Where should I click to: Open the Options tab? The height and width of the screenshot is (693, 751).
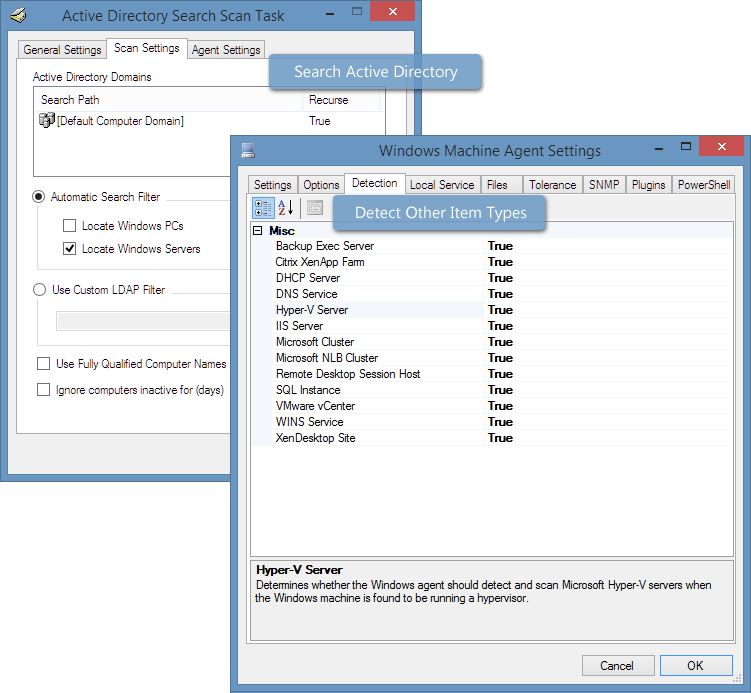pos(321,185)
